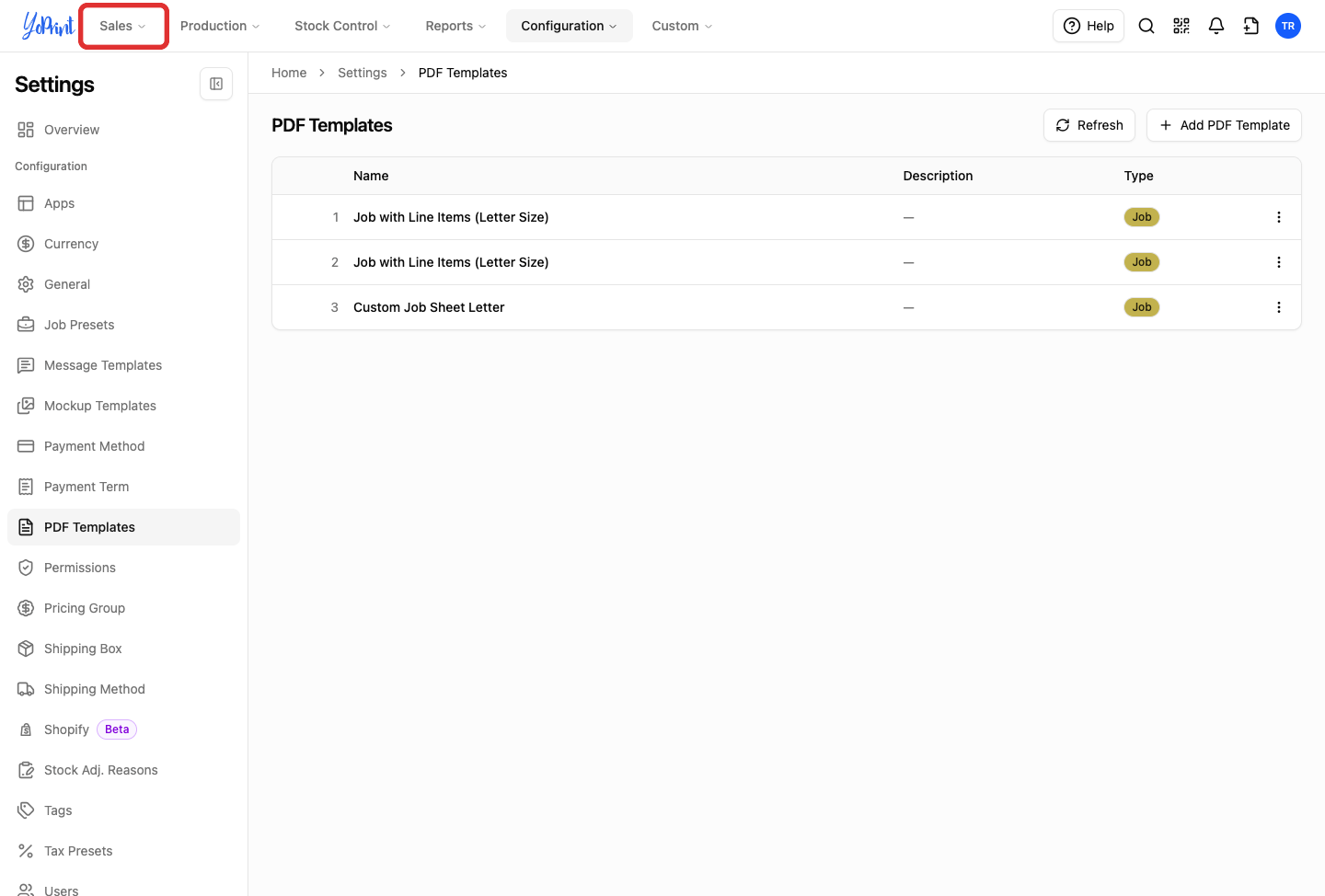The width and height of the screenshot is (1325, 896).
Task: Click the Refresh button
Action: click(1089, 125)
